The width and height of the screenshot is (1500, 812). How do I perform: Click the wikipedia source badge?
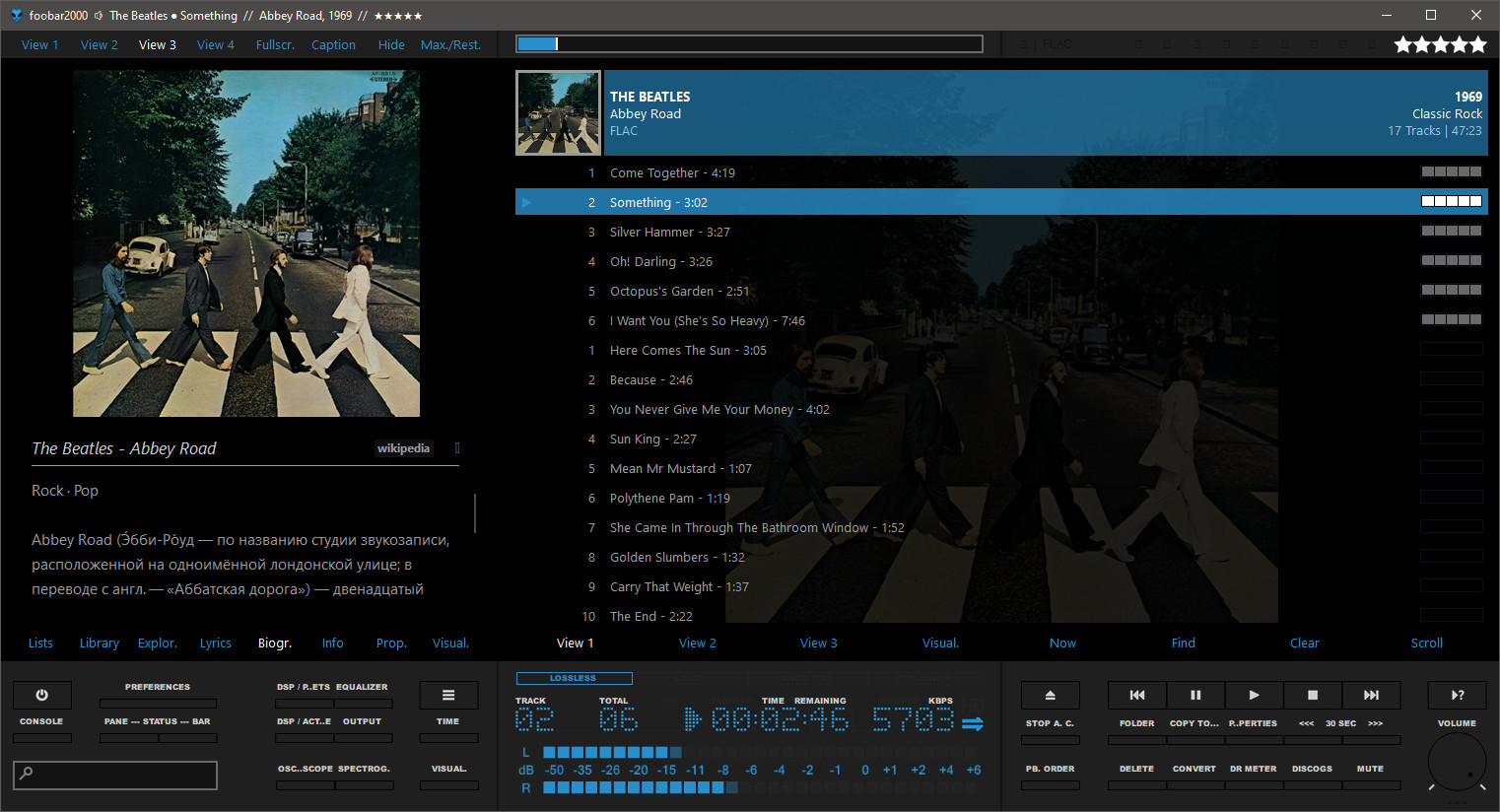403,448
